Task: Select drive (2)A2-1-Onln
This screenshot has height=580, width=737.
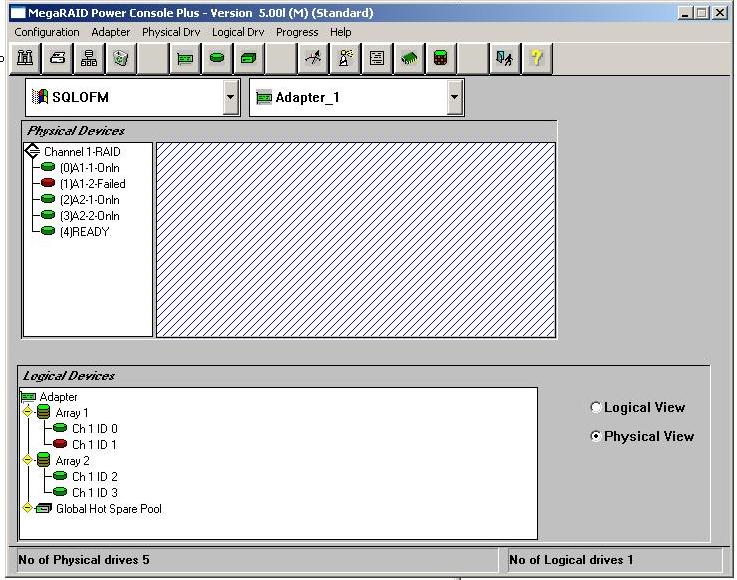Action: [x=90, y=200]
